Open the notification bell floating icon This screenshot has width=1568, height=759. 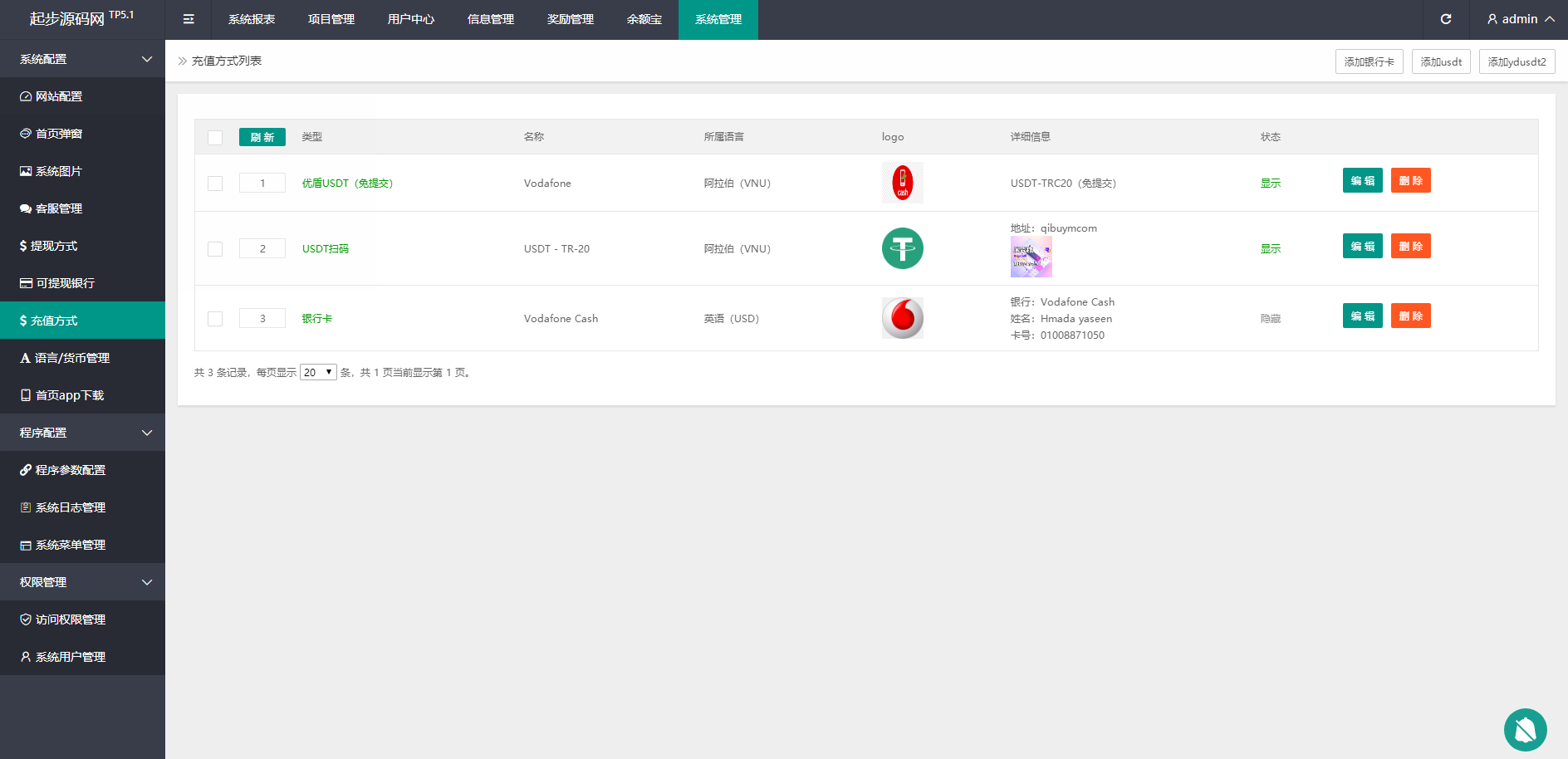coord(1525,730)
